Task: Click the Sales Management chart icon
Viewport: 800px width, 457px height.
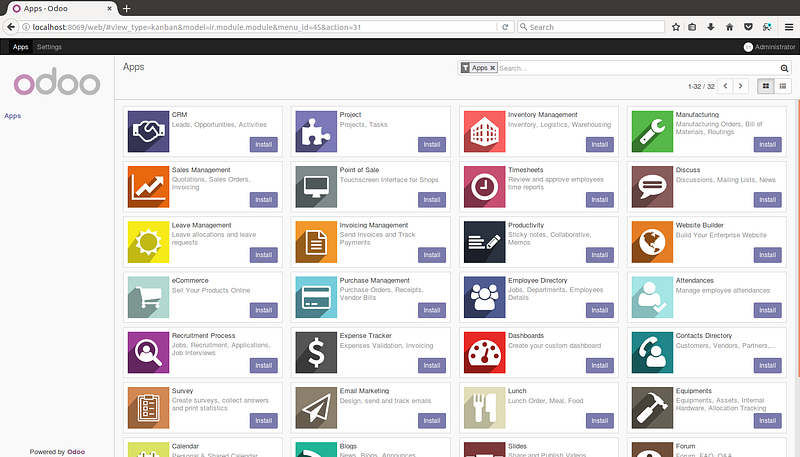Action: pyautogui.click(x=148, y=187)
